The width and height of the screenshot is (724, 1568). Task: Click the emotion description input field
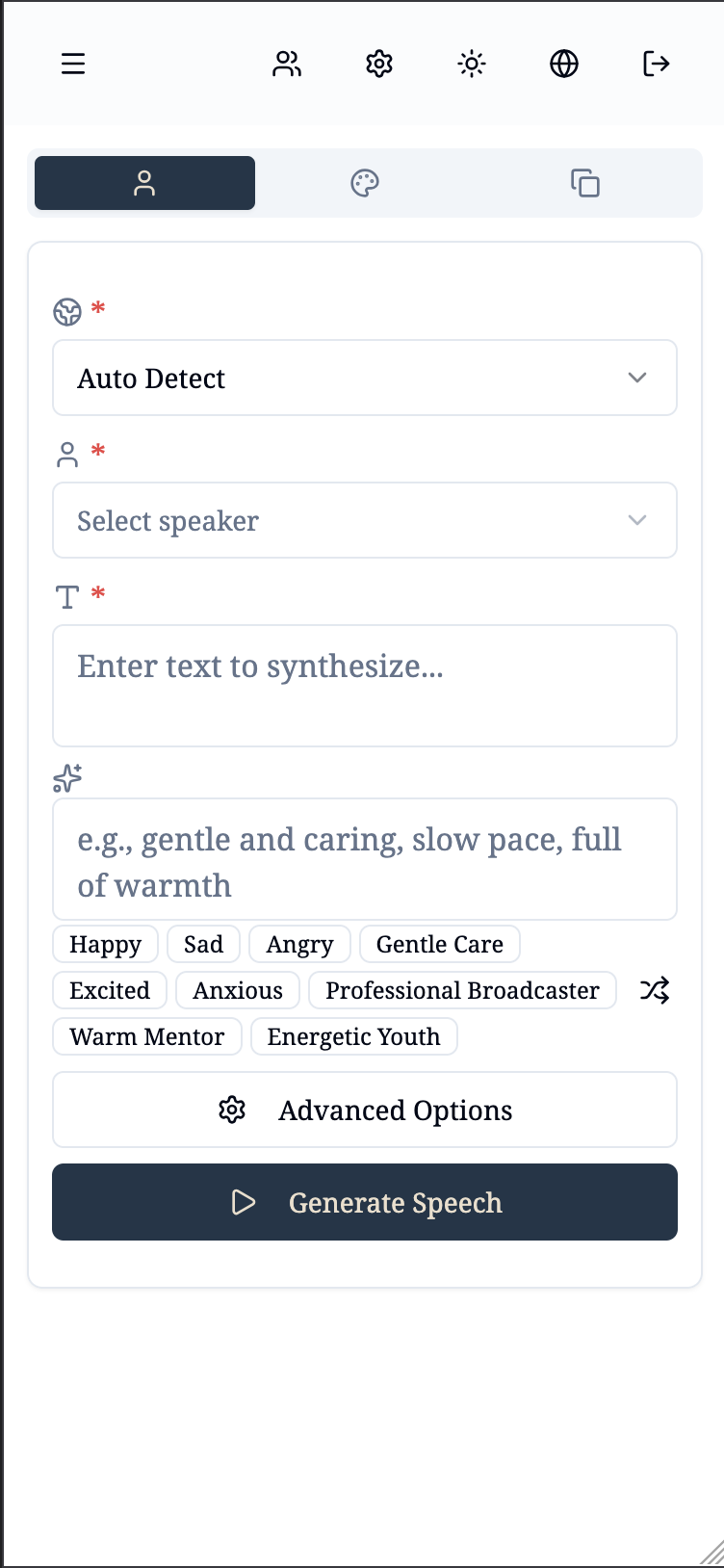(x=365, y=860)
